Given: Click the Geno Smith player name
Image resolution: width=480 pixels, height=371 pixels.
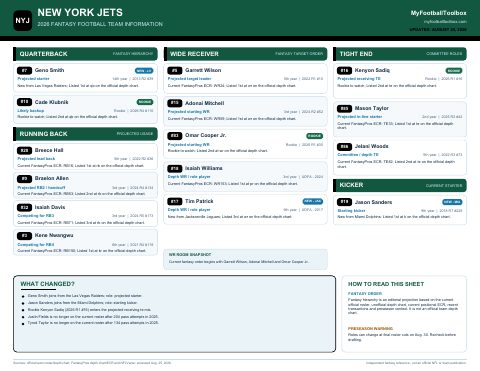Looking at the screenshot, I should click(49, 70).
